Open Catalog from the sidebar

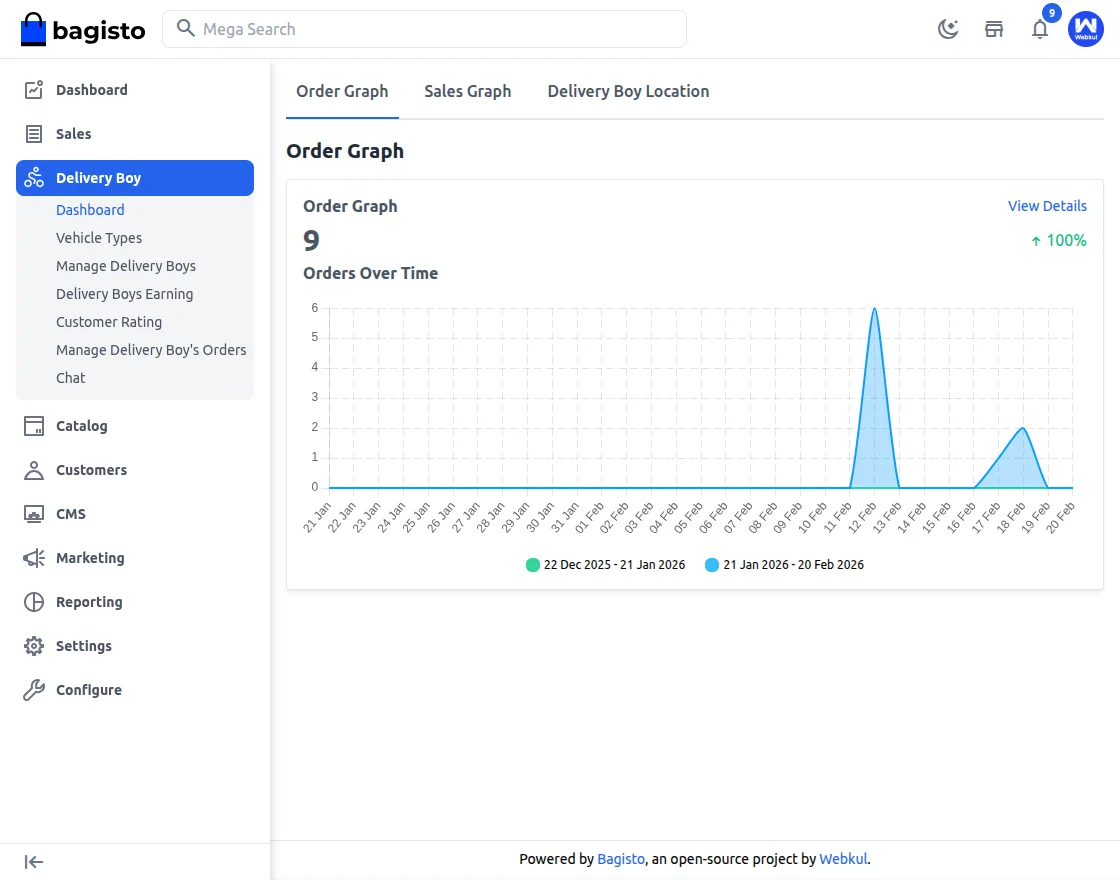[81, 426]
